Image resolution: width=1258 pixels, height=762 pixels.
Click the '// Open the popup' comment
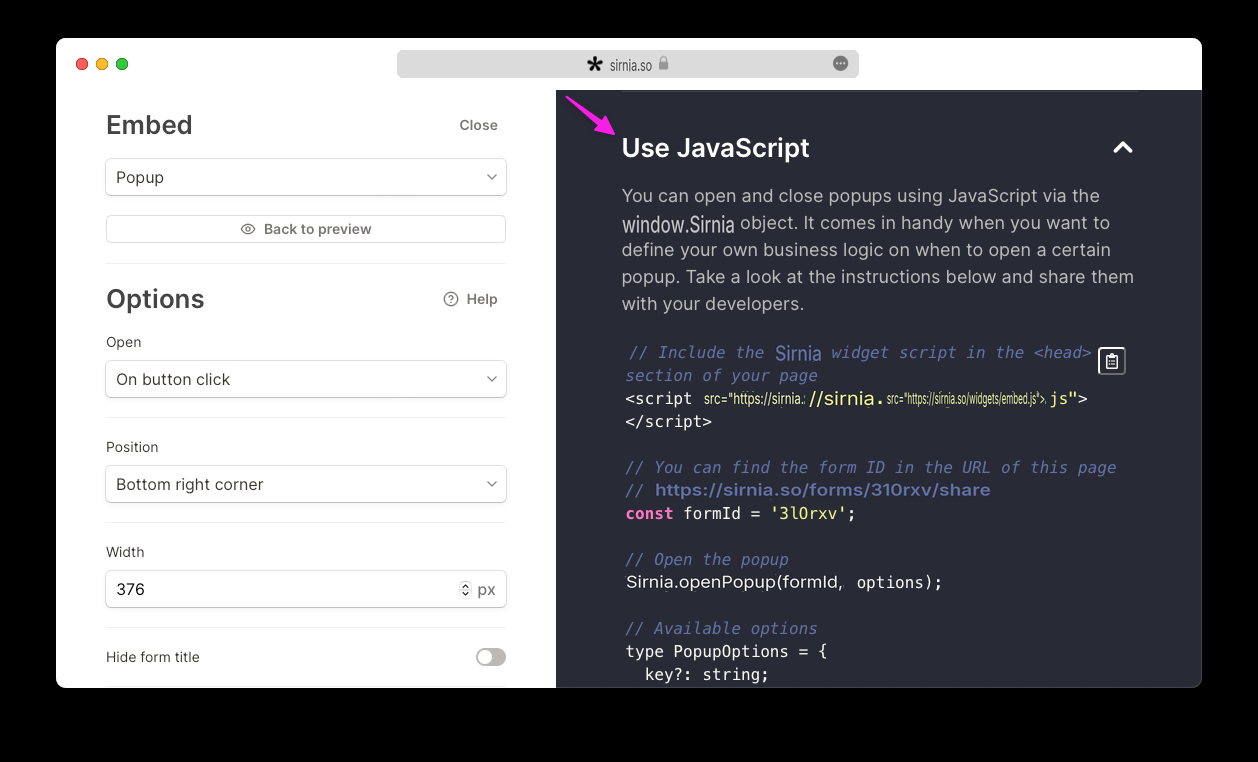707,559
